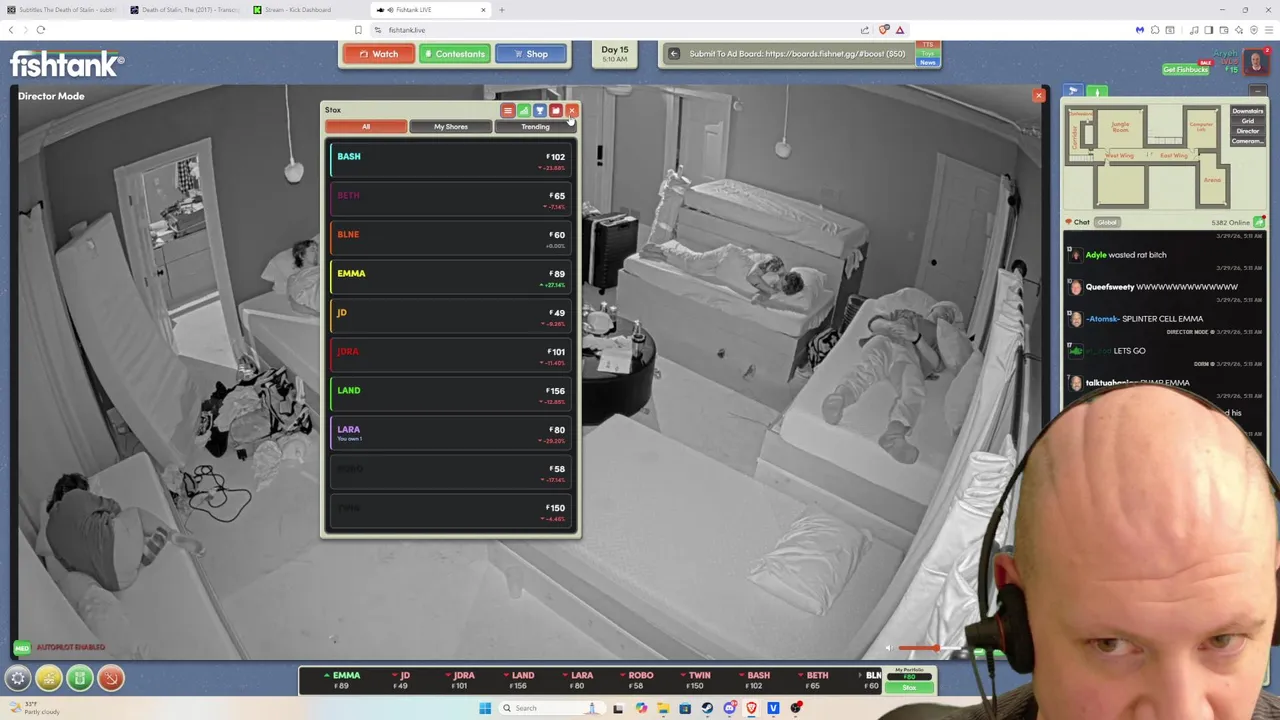Click JDRA in the bottom ticker

[x=461, y=680]
